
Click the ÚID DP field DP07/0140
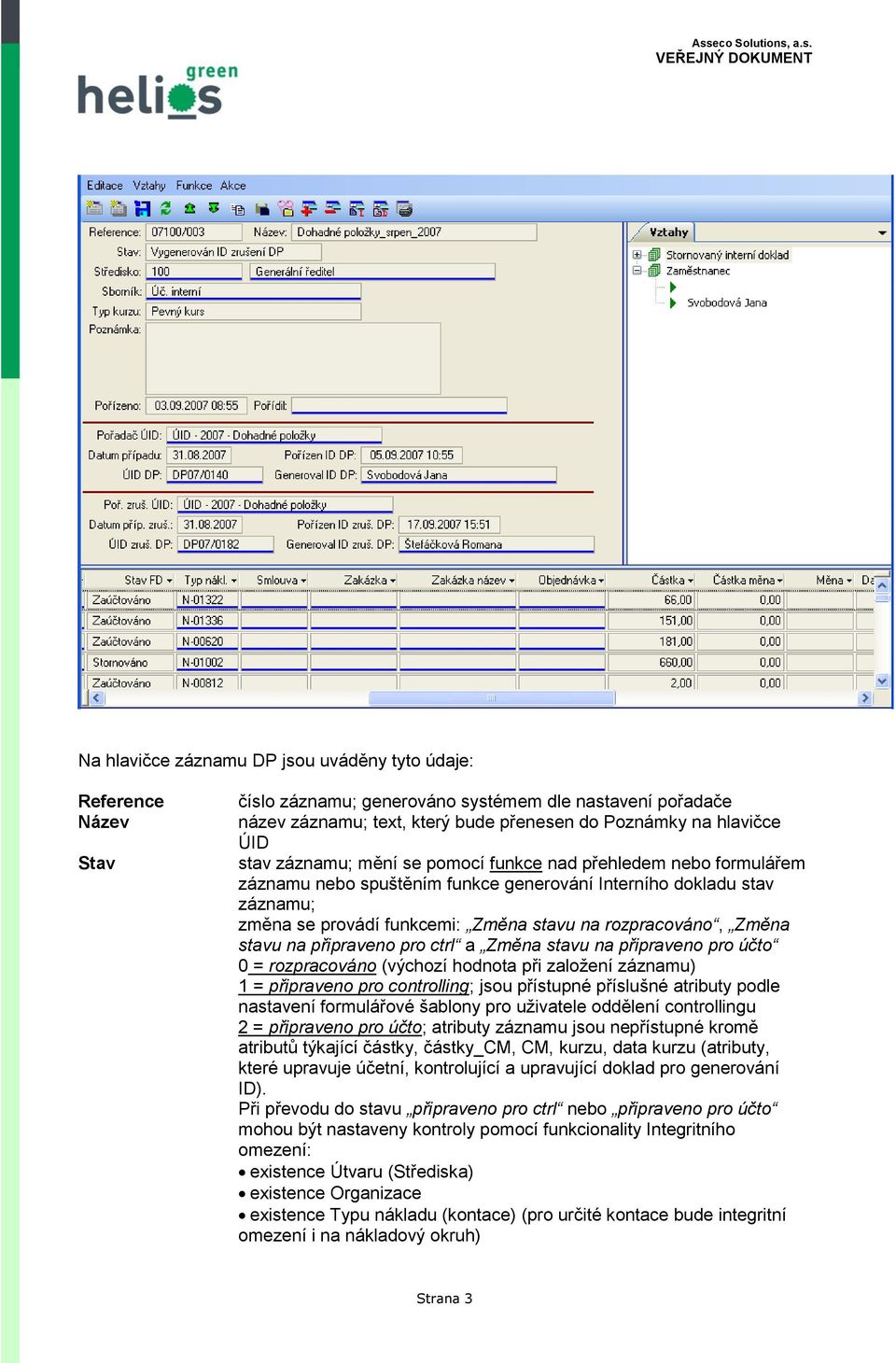click(215, 475)
